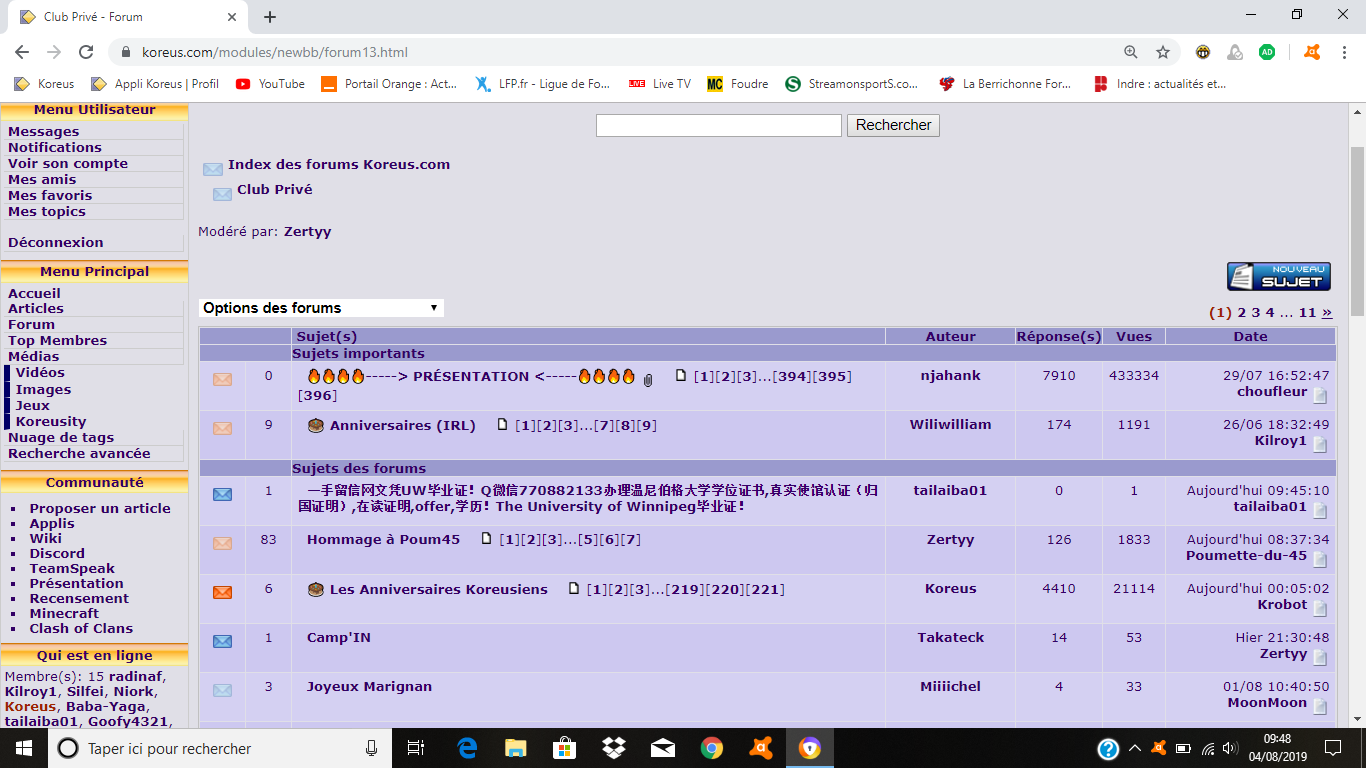Image resolution: width=1366 pixels, height=768 pixels.
Task: Focus the forum search text field
Action: point(719,125)
